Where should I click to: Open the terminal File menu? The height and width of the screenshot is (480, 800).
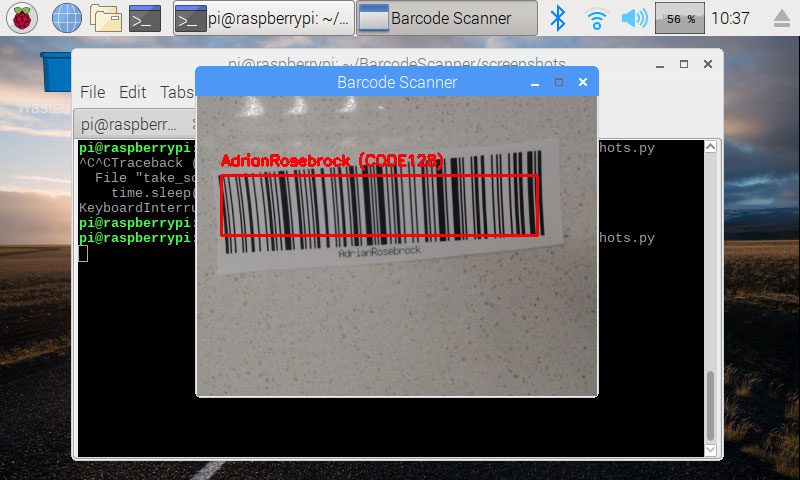(92, 92)
